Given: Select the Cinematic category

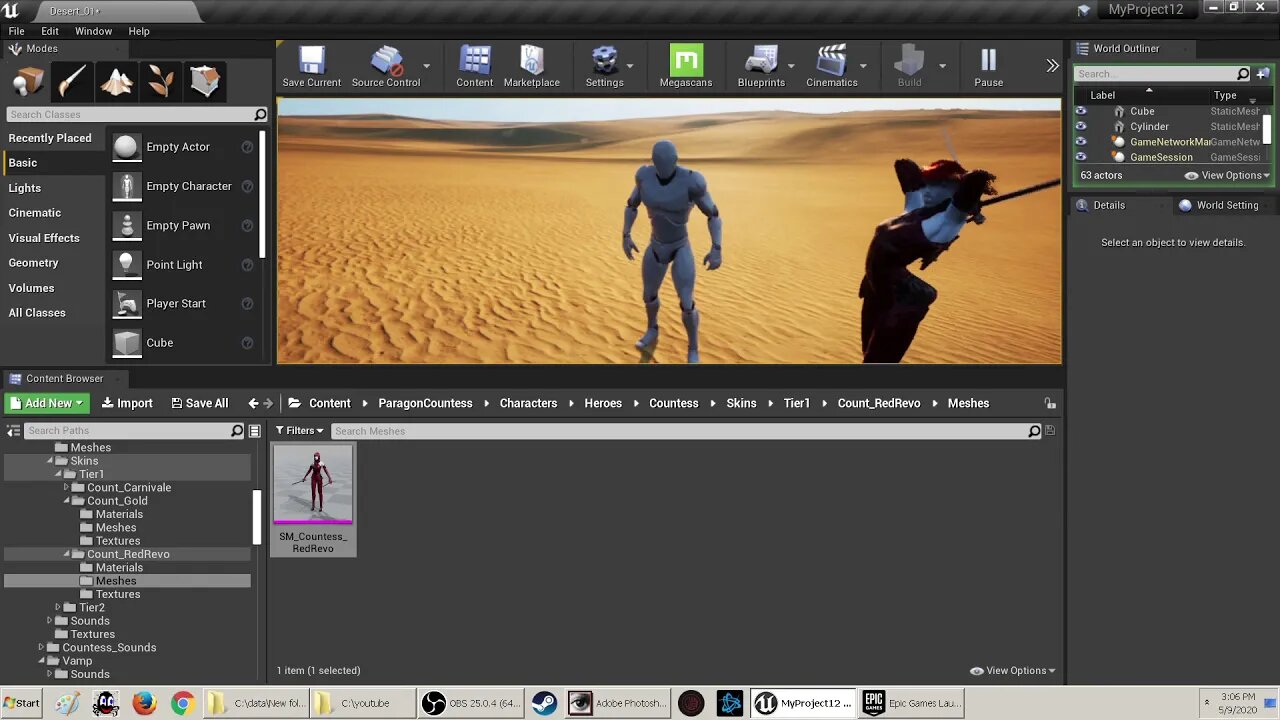Looking at the screenshot, I should [x=35, y=213].
